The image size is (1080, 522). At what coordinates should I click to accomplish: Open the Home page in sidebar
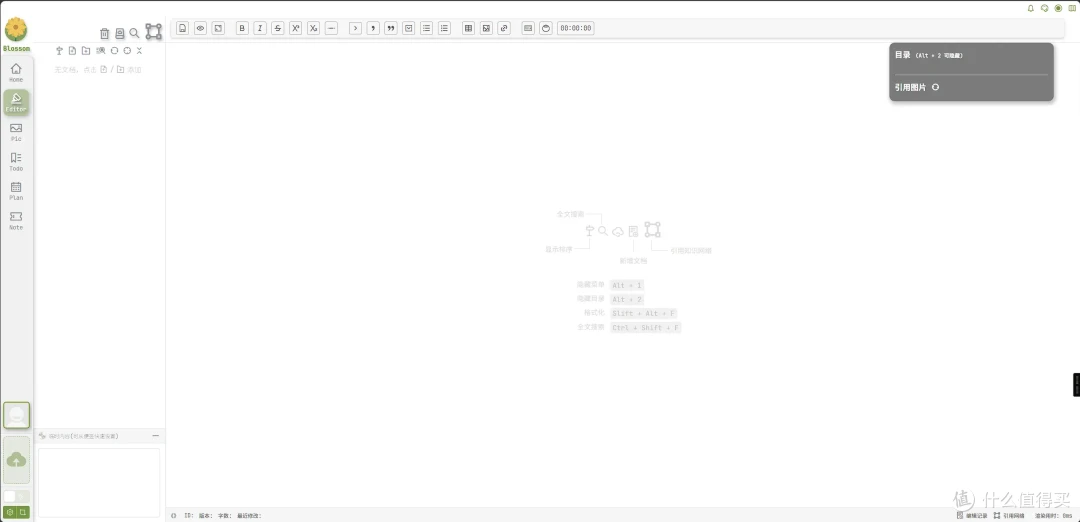16,72
